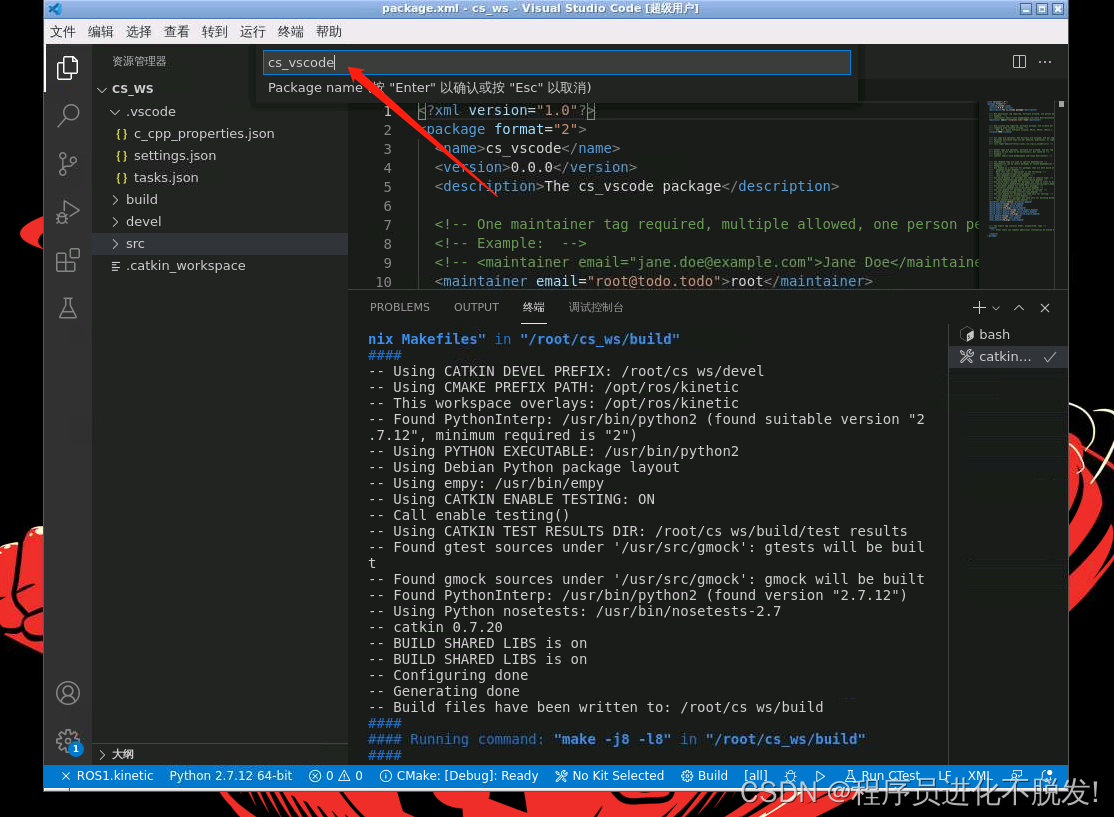Switch to the OUTPUT tab

pos(476,307)
